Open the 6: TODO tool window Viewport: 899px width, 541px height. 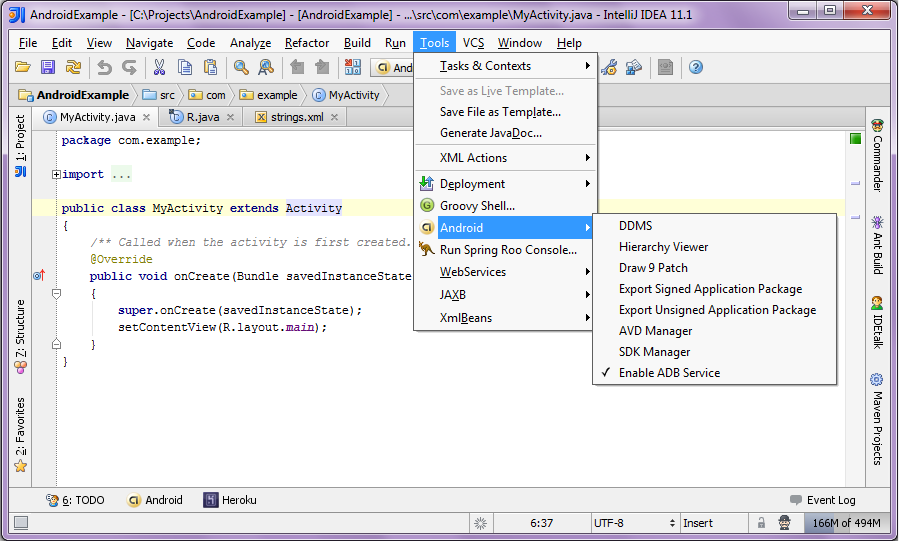tap(76, 500)
